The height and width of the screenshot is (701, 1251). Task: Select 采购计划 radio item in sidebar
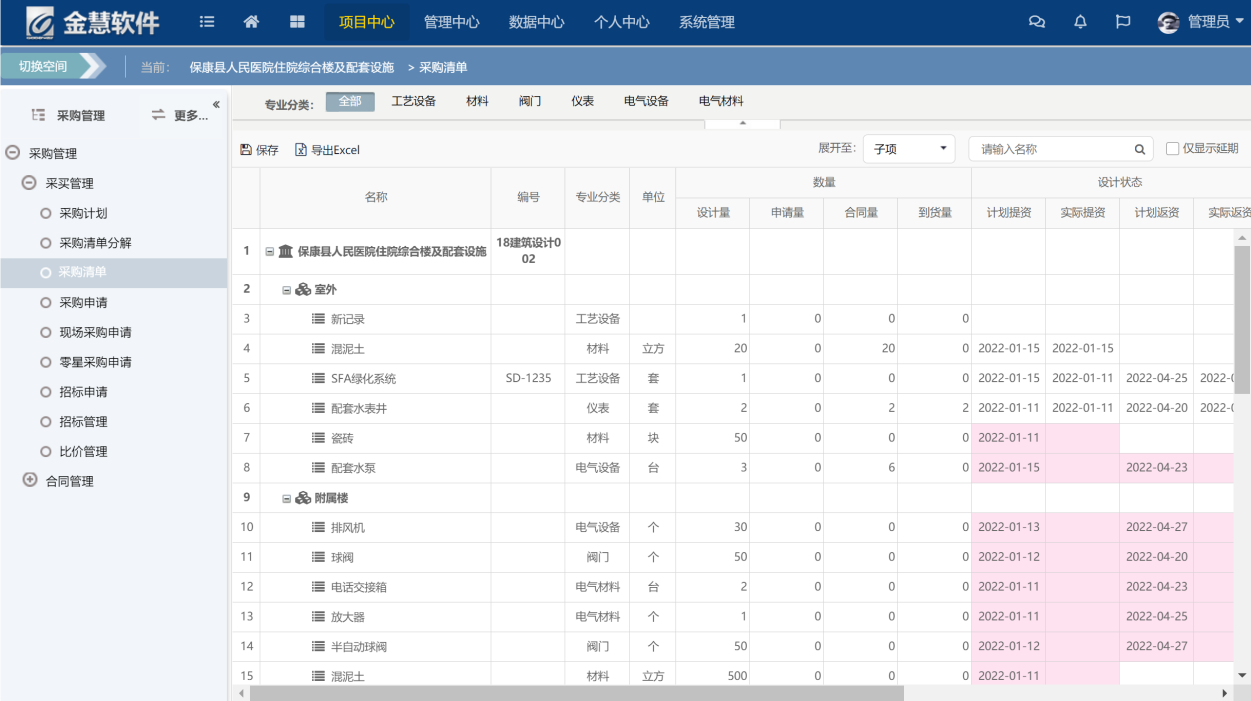click(x=82, y=213)
